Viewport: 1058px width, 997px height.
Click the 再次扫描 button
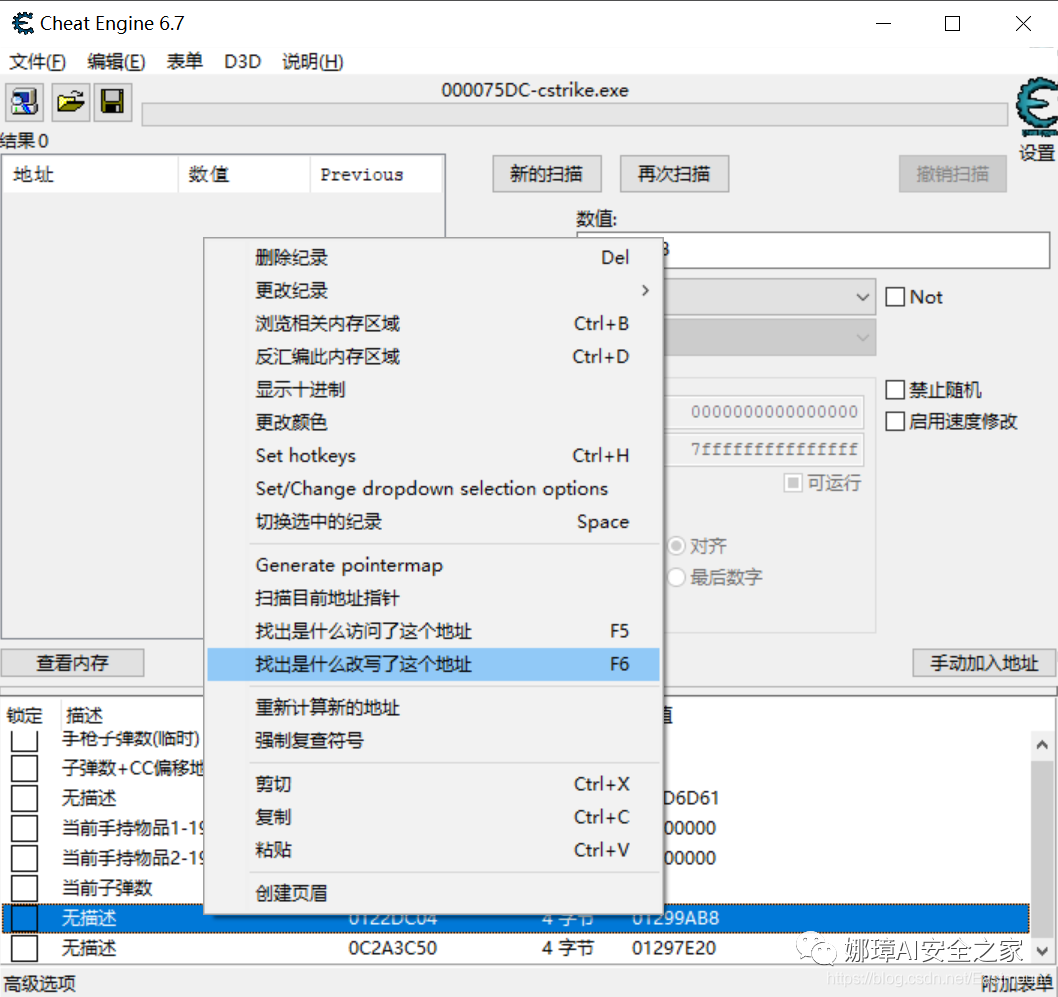(x=674, y=174)
